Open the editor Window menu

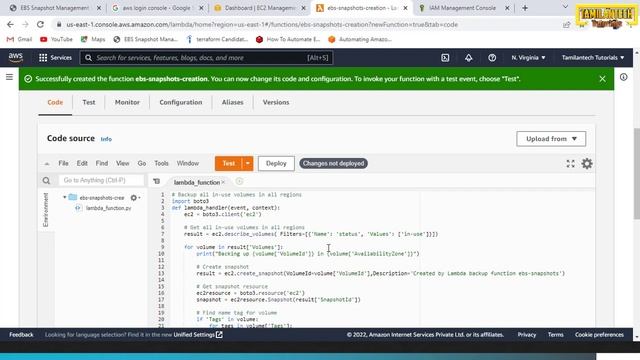click(188, 163)
